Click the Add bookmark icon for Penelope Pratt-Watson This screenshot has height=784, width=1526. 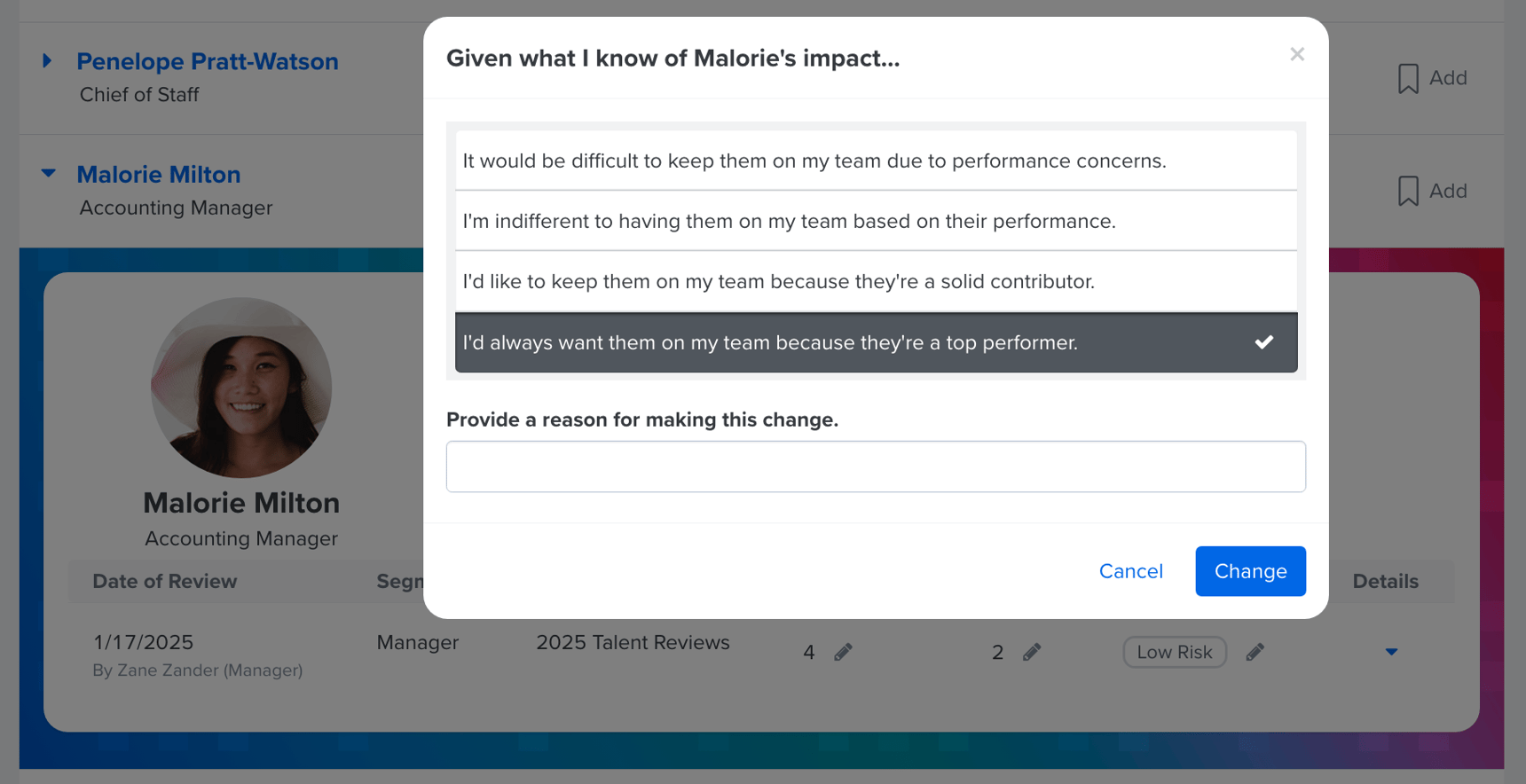(1409, 78)
